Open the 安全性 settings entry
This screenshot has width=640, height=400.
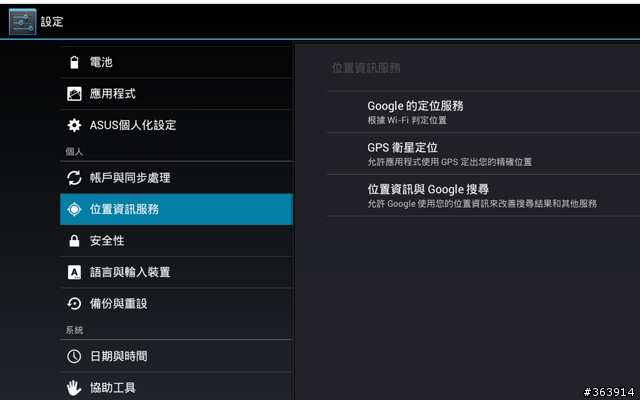pyautogui.click(x=176, y=241)
